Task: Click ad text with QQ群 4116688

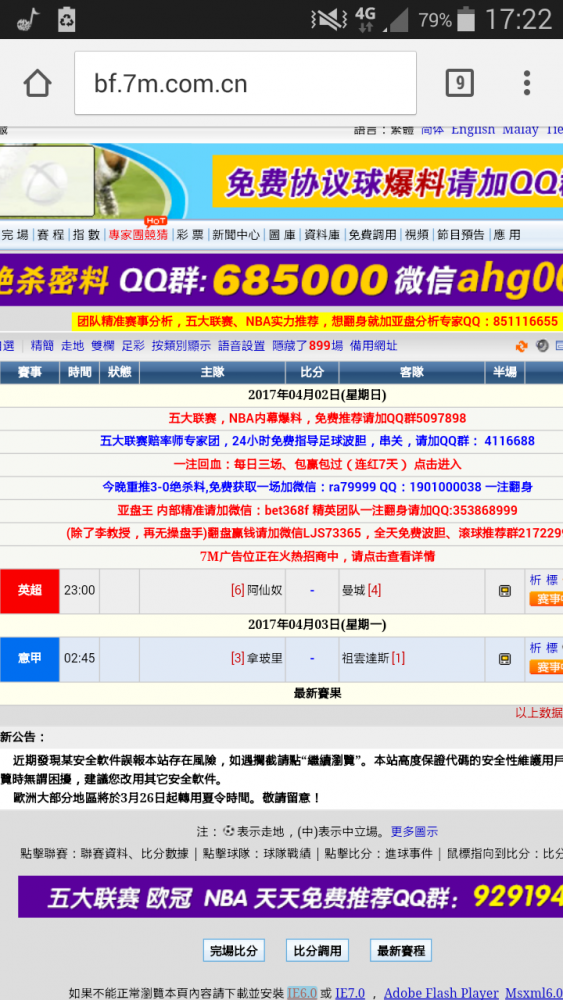Action: click(318, 441)
